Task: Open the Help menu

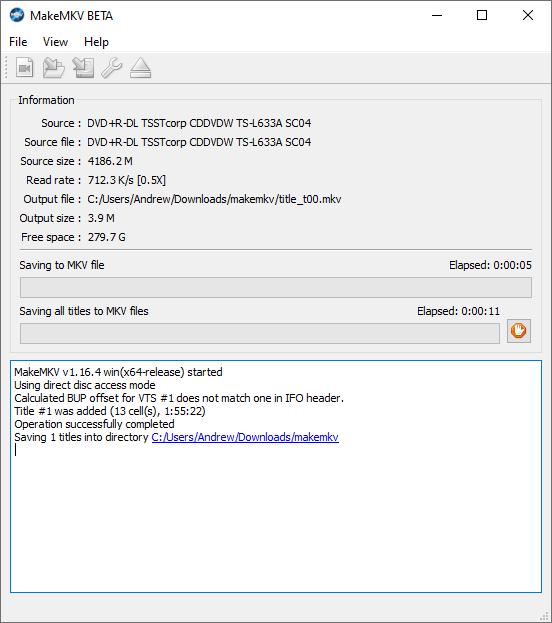Action: (96, 42)
